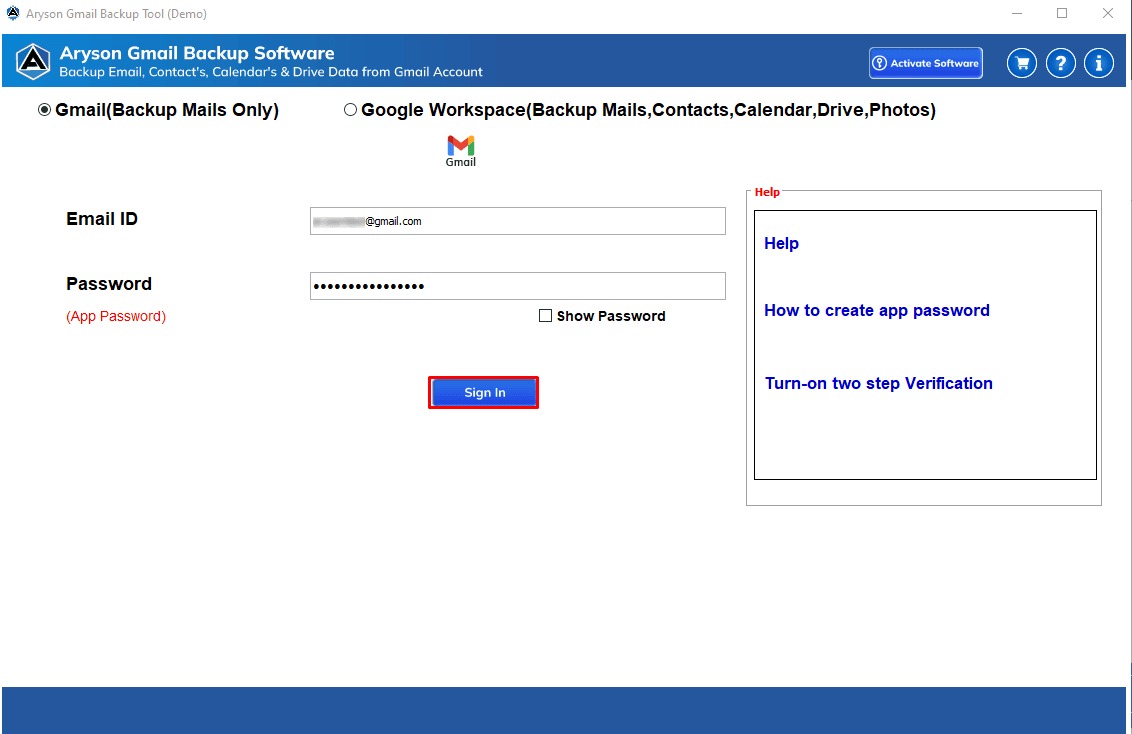Viewport: 1132px width, 734px height.
Task: Click the title bar application icon
Action: click(13, 14)
